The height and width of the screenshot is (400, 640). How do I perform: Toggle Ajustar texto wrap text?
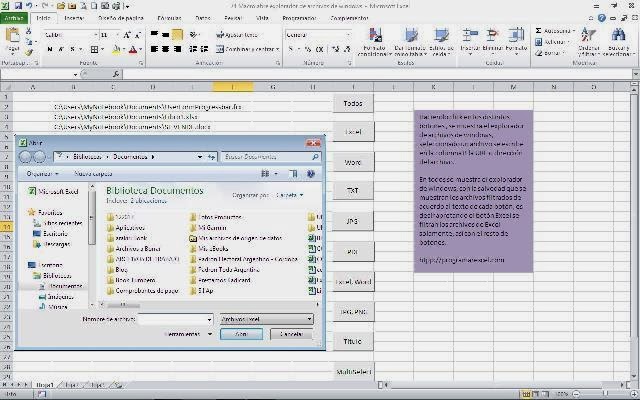pyautogui.click(x=237, y=35)
